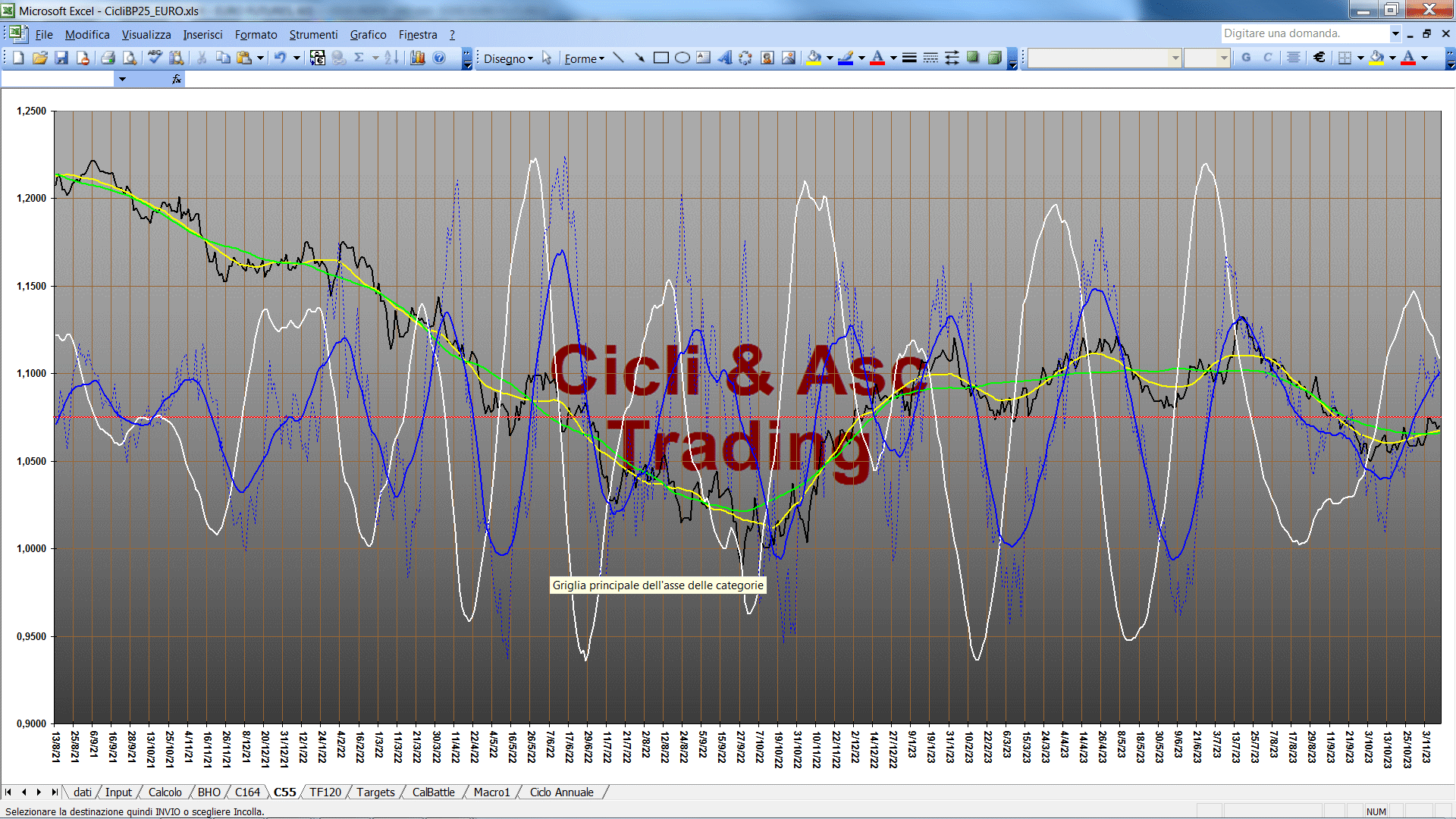The height and width of the screenshot is (819, 1456).
Task: Open Line Style options
Action: [909, 58]
